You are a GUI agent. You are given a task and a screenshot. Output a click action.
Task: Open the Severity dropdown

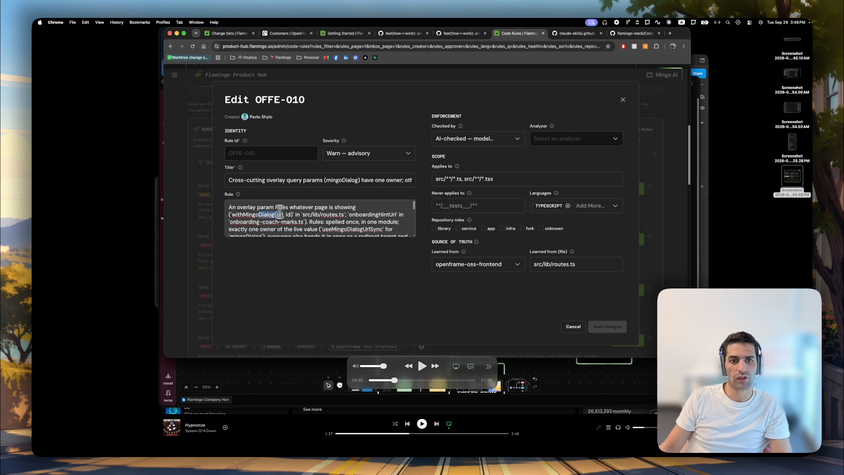point(369,153)
